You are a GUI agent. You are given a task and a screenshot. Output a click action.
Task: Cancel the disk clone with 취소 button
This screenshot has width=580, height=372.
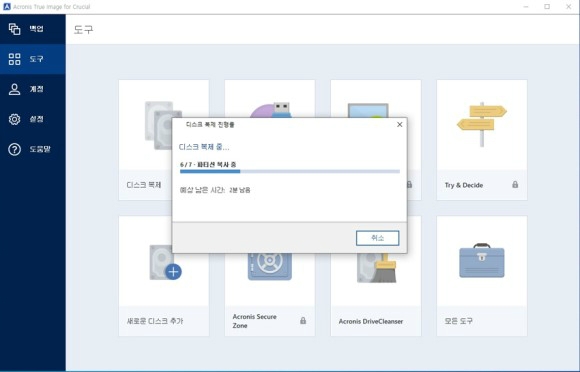(377, 238)
